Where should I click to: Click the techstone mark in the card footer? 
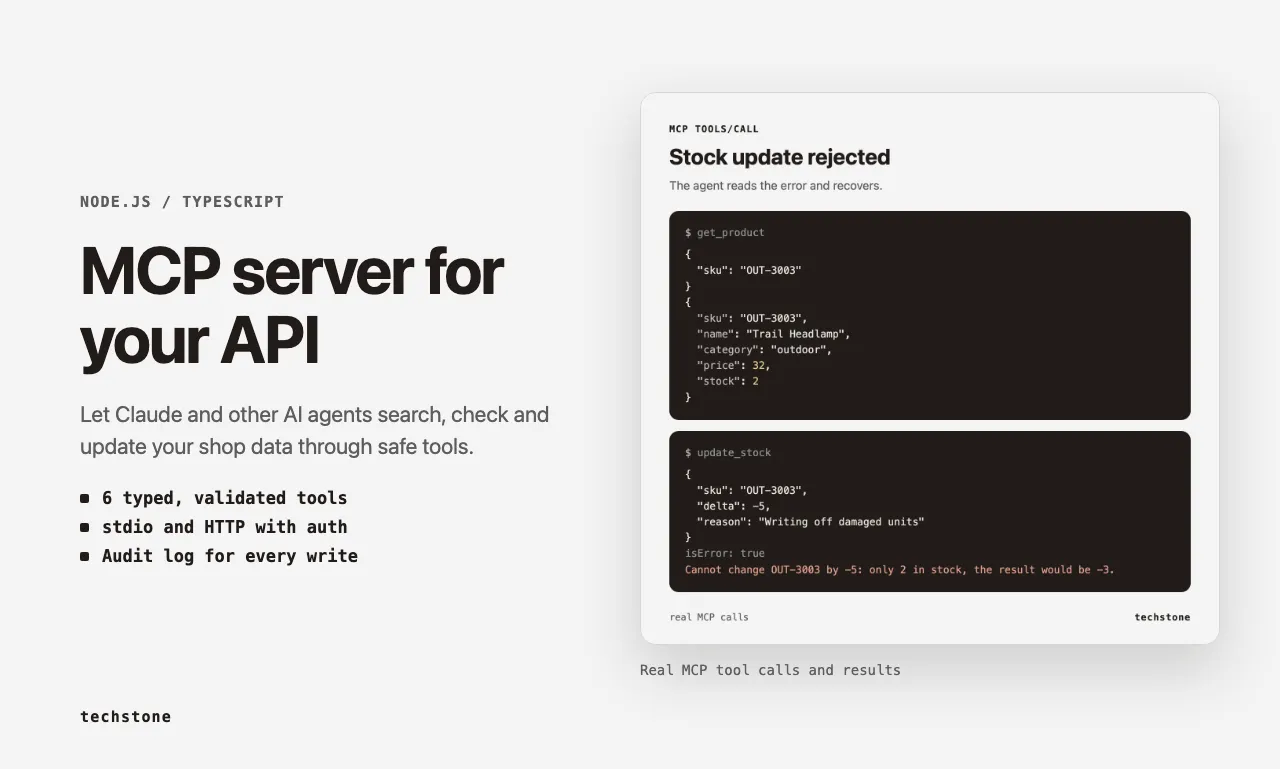click(x=1162, y=617)
